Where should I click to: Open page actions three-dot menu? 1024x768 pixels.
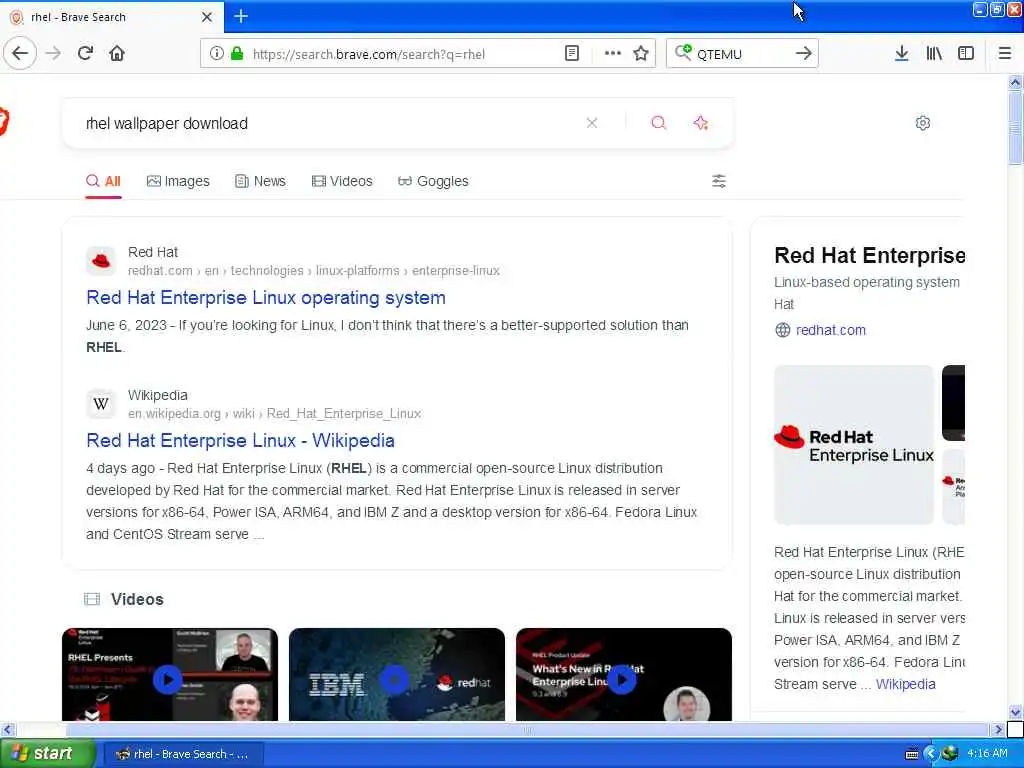613,54
